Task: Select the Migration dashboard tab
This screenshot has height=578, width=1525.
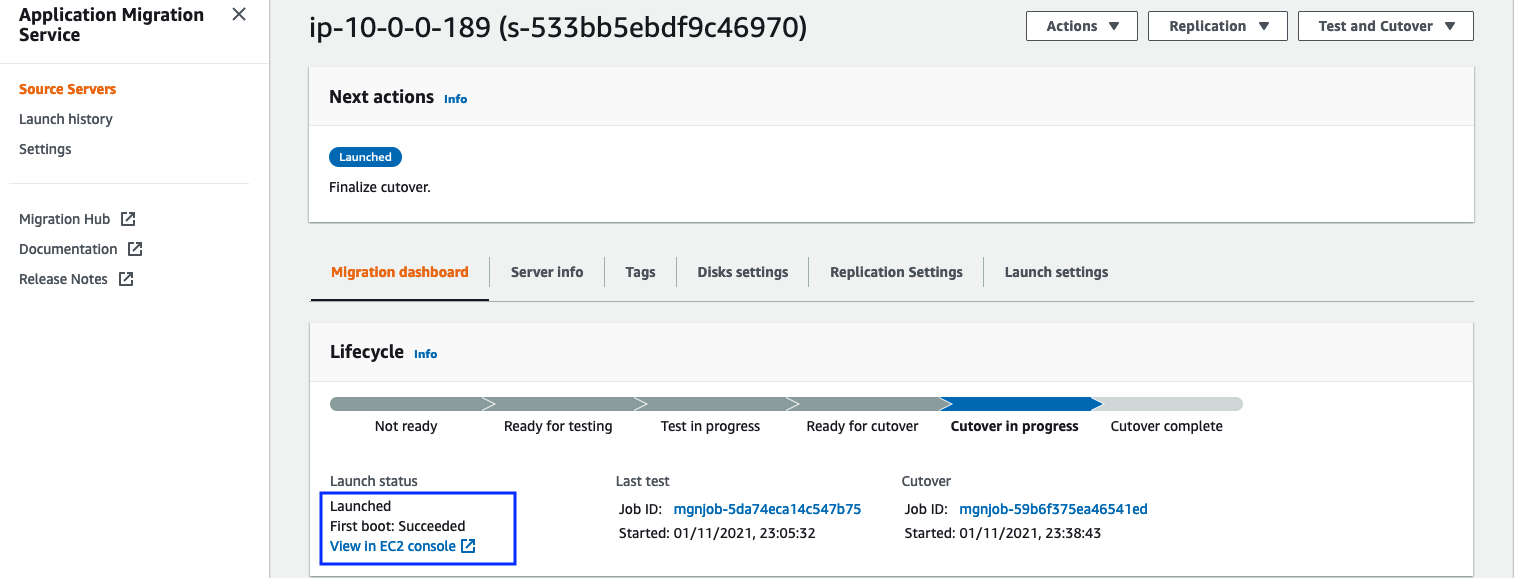Action: pos(400,272)
